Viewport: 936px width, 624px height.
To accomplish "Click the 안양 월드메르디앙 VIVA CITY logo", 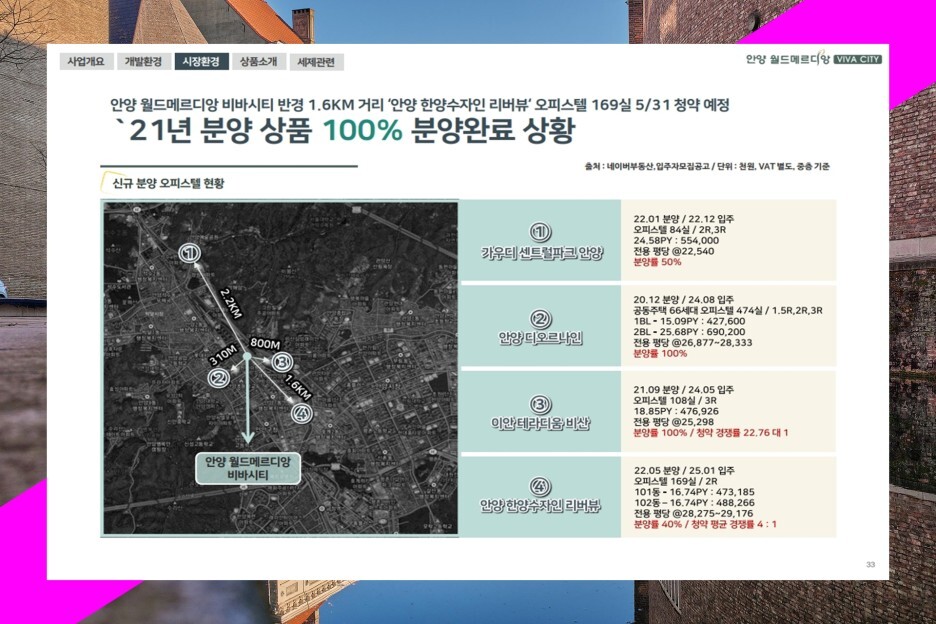I will [814, 59].
